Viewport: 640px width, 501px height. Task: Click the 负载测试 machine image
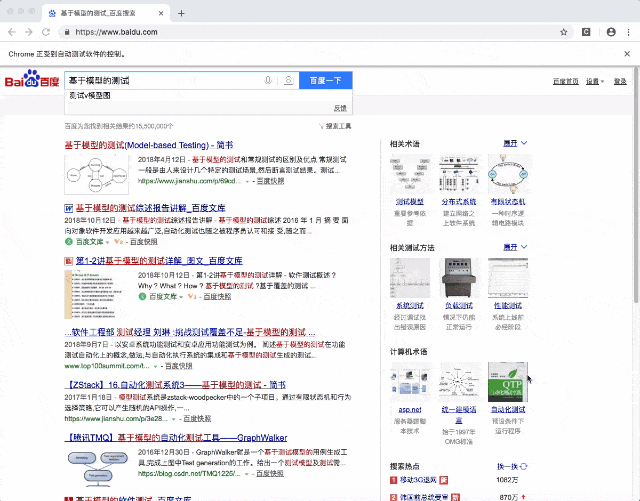point(459,278)
